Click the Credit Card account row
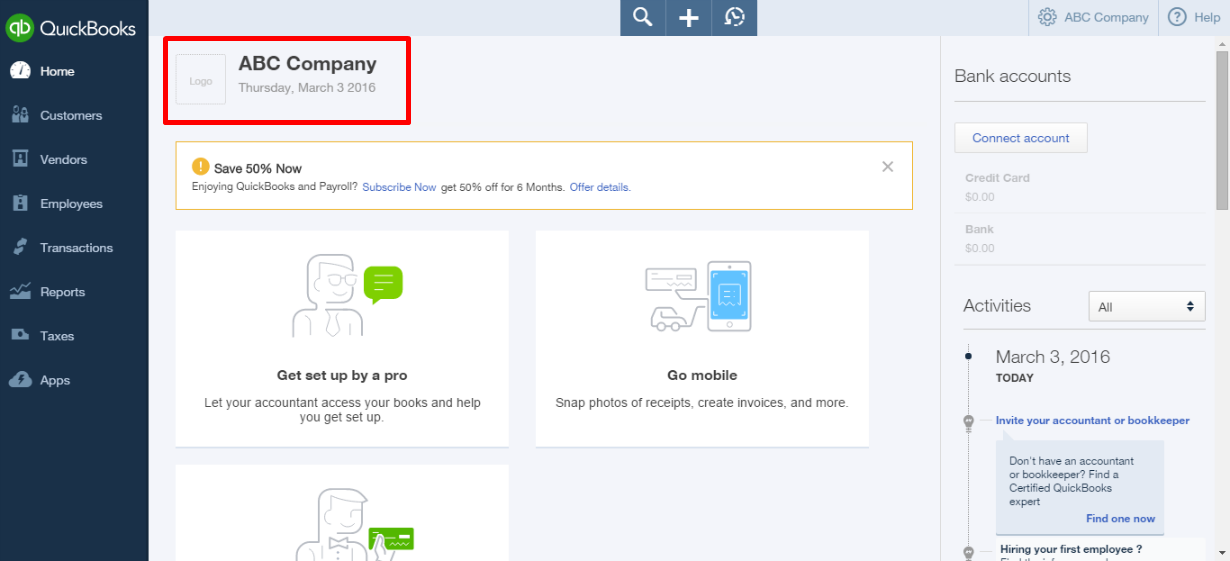The height and width of the screenshot is (561, 1230). point(1080,187)
